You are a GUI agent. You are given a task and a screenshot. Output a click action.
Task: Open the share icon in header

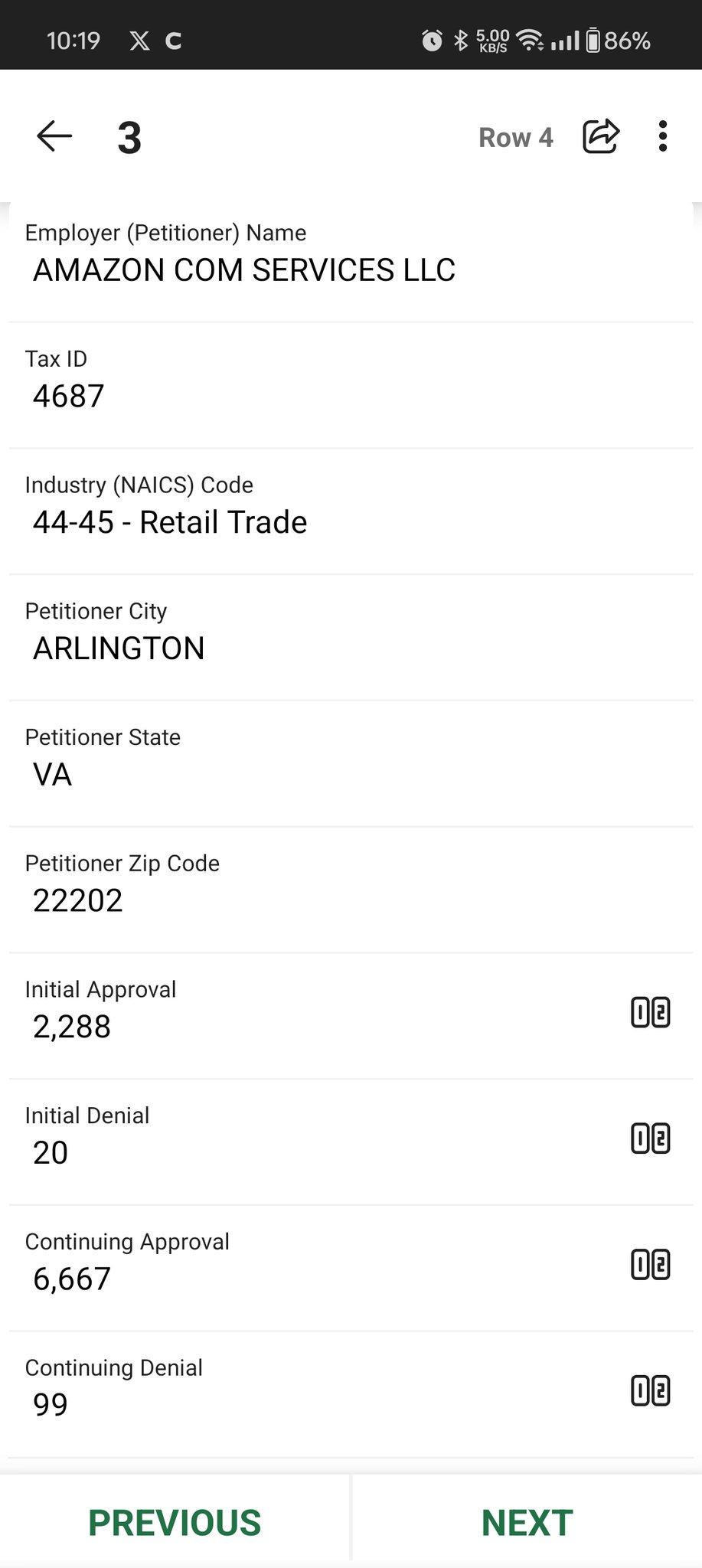[x=601, y=137]
